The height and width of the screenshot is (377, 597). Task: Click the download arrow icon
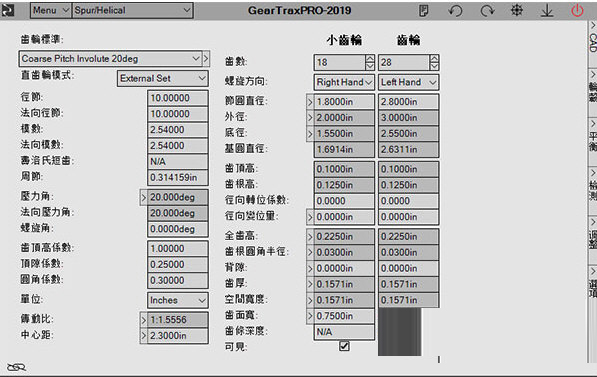547,11
